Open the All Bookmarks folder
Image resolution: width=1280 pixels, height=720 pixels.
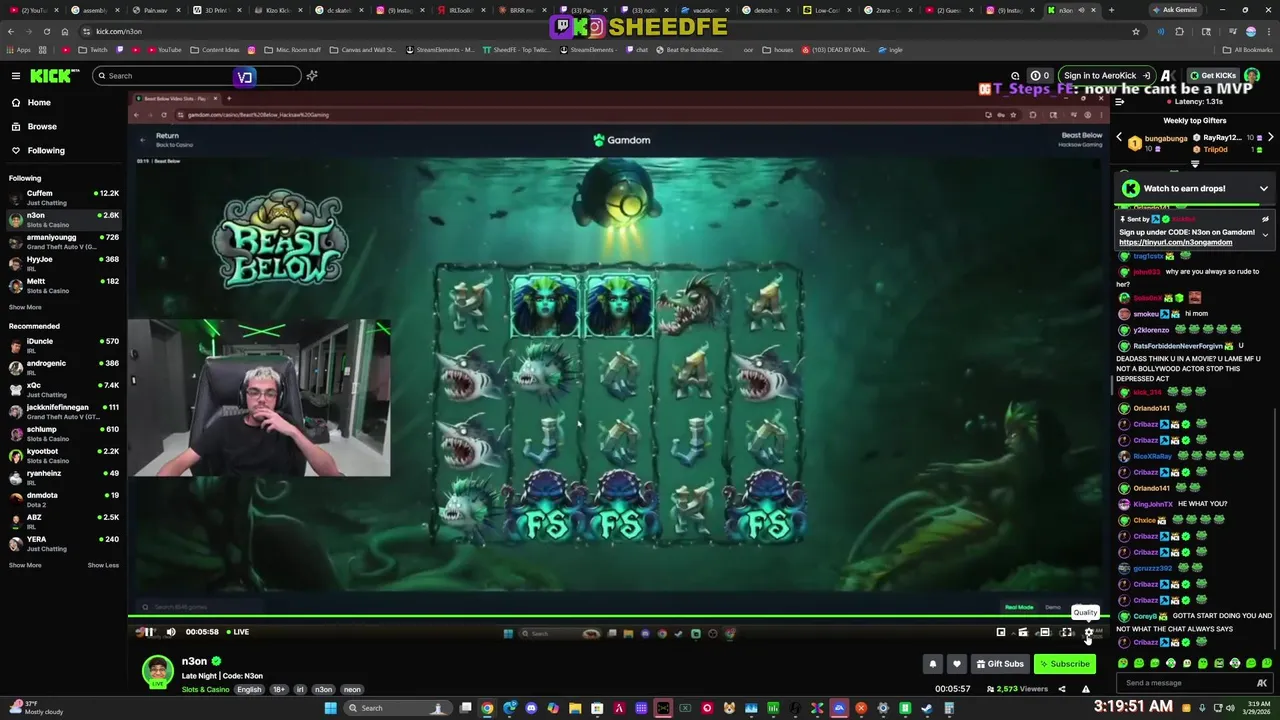(x=1248, y=50)
